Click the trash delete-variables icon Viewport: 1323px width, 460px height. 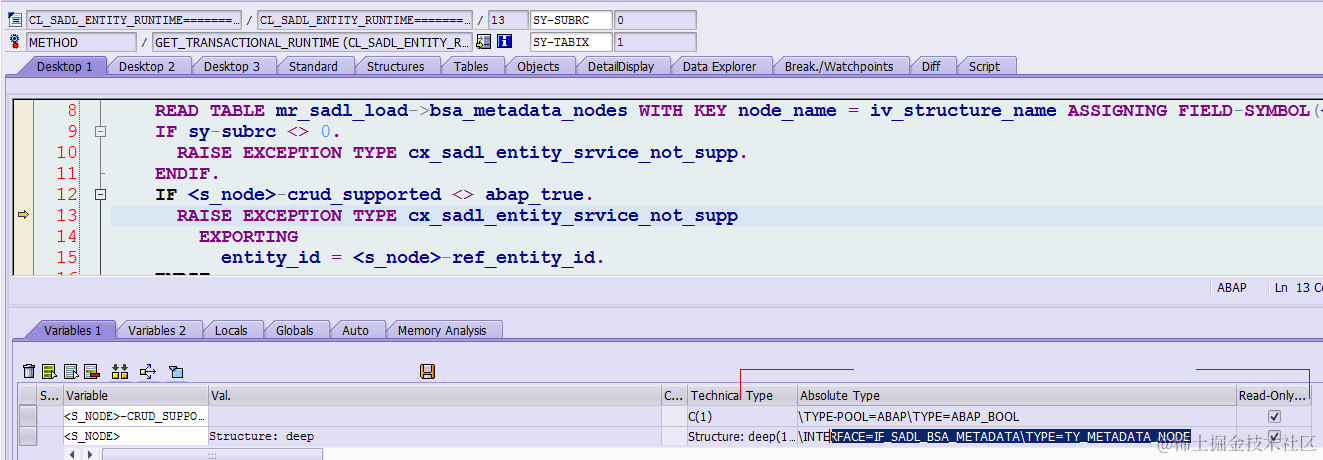(29, 372)
